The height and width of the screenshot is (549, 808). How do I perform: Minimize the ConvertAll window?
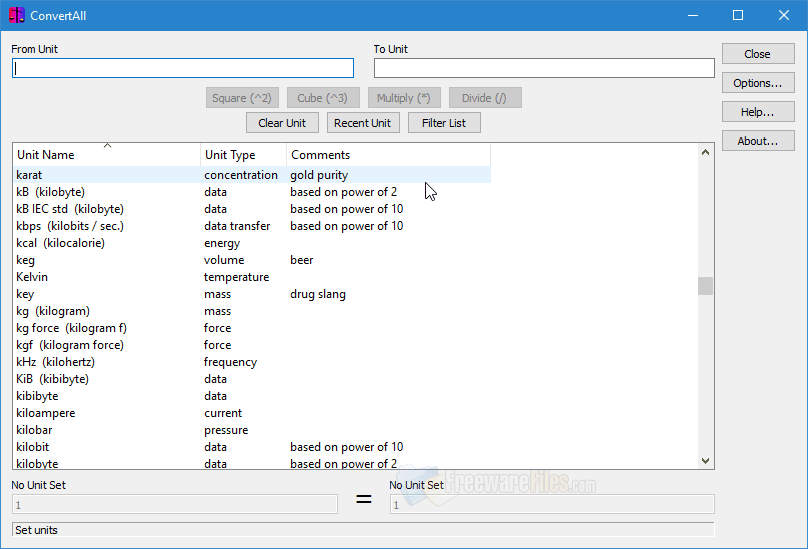click(693, 15)
